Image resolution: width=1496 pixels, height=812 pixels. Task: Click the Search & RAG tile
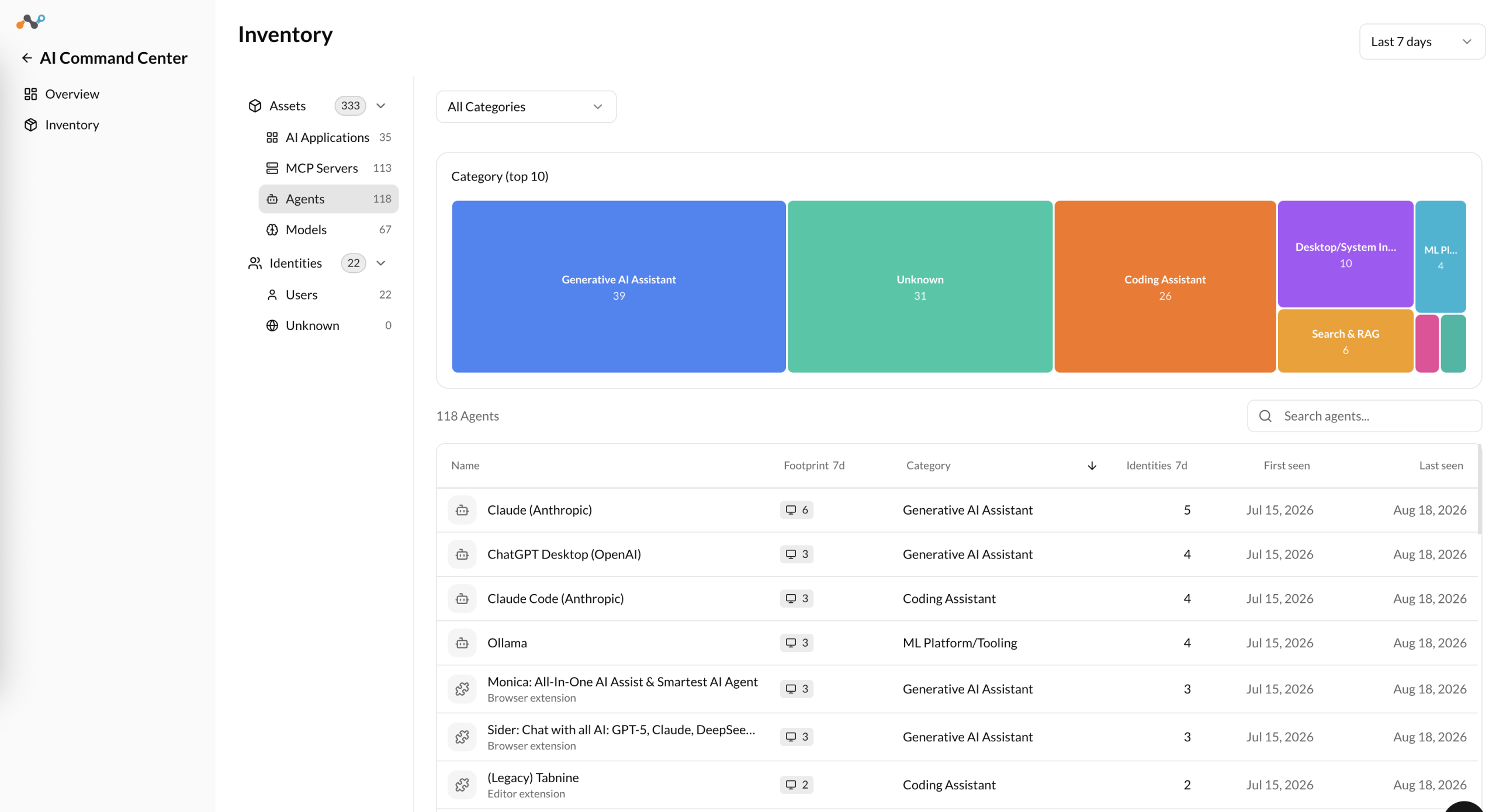point(1345,341)
